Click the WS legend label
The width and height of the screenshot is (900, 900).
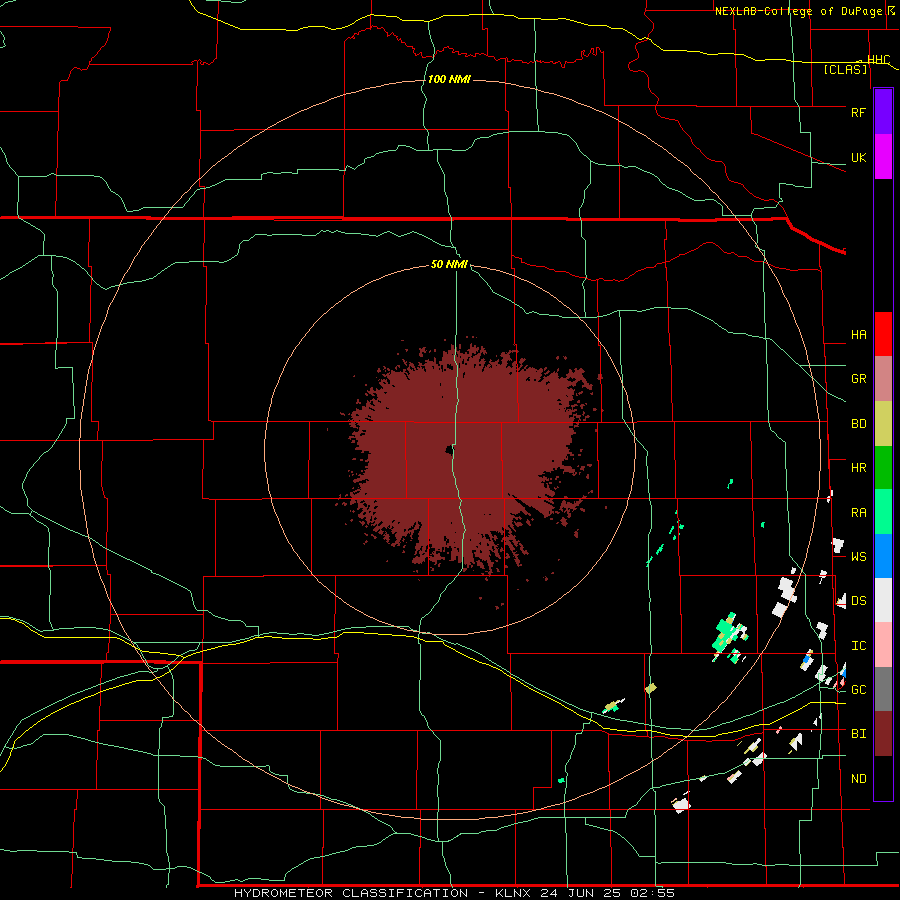point(858,557)
